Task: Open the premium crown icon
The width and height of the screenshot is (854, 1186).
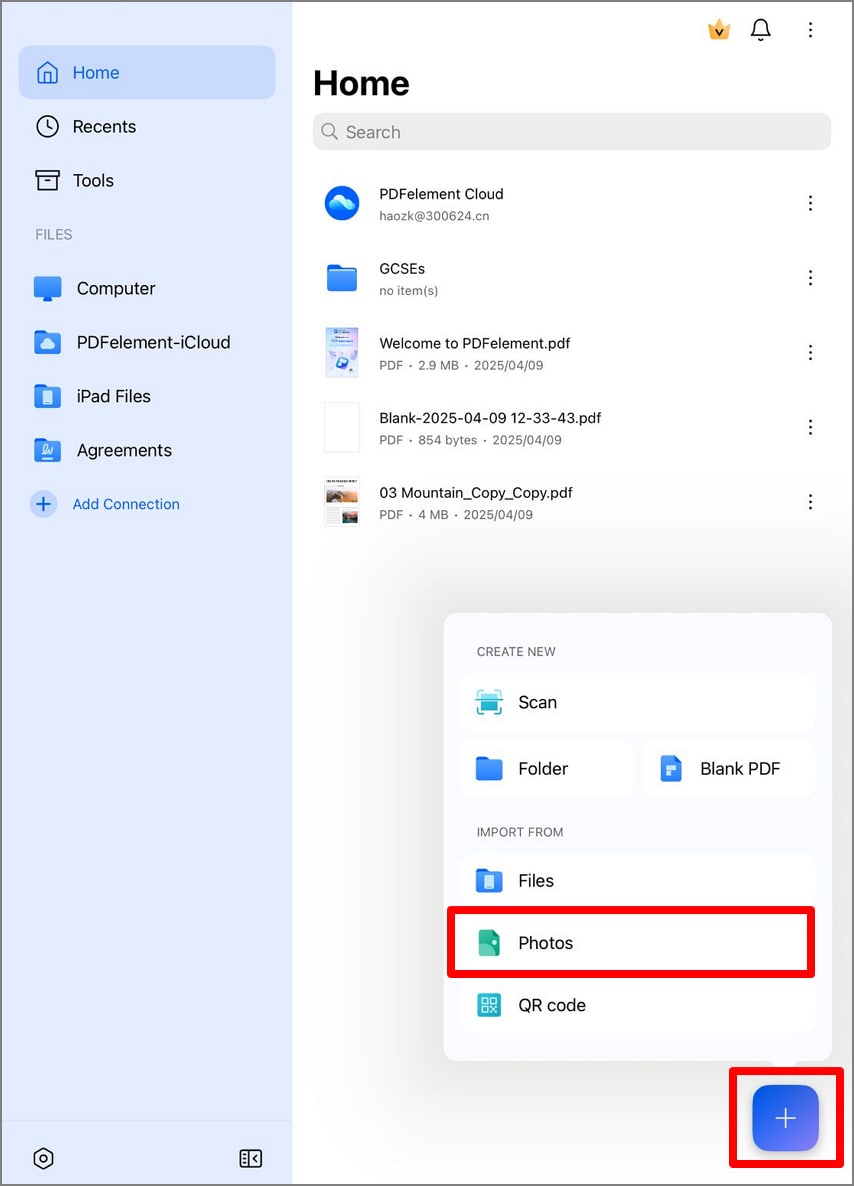Action: click(x=719, y=29)
